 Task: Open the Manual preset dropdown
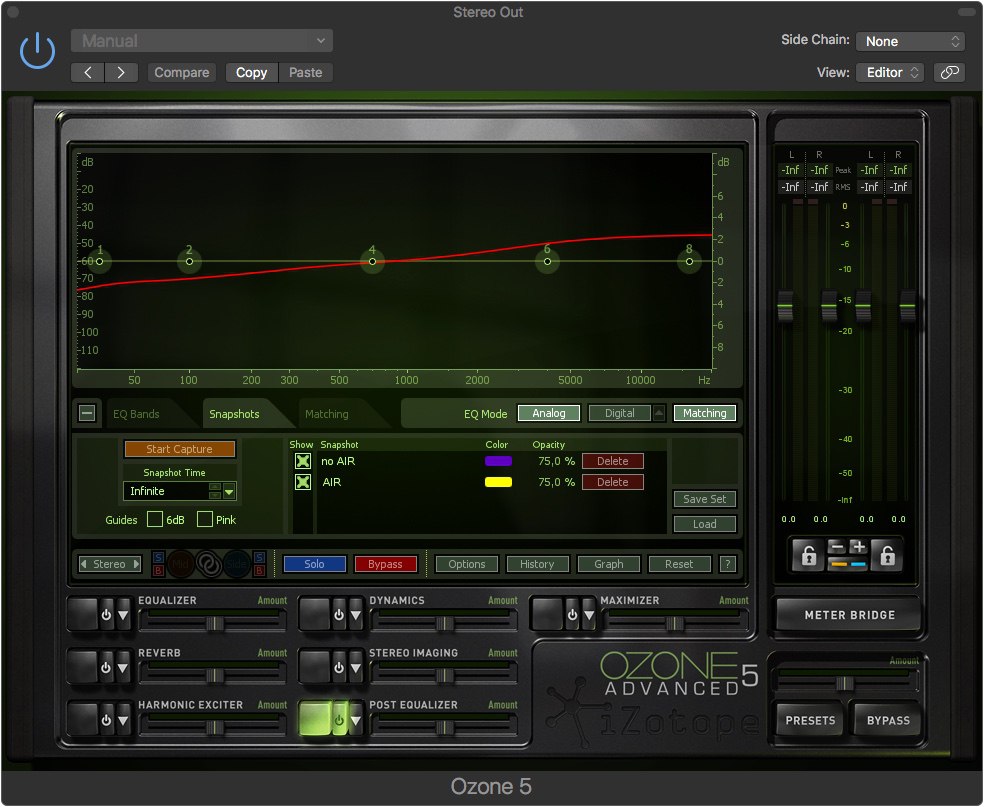[201, 41]
